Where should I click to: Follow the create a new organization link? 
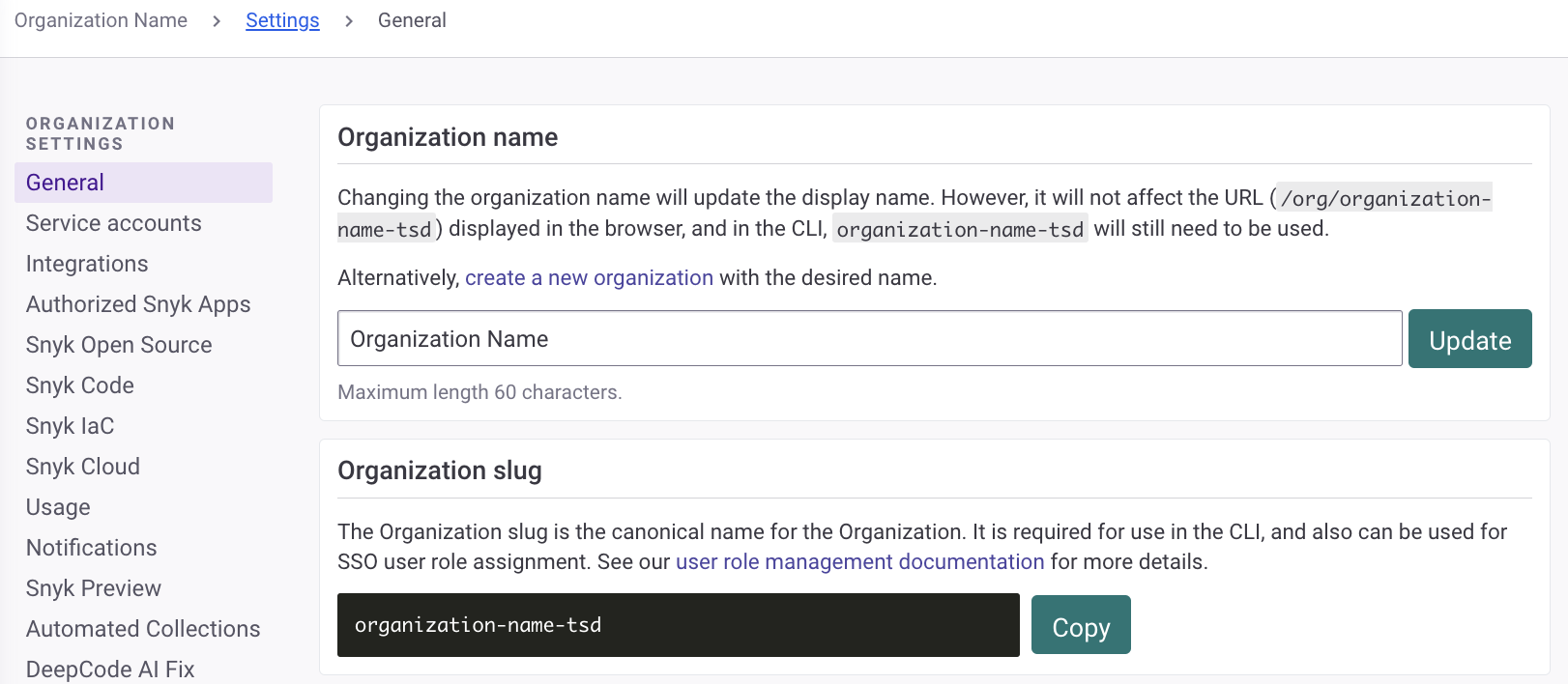click(x=589, y=278)
